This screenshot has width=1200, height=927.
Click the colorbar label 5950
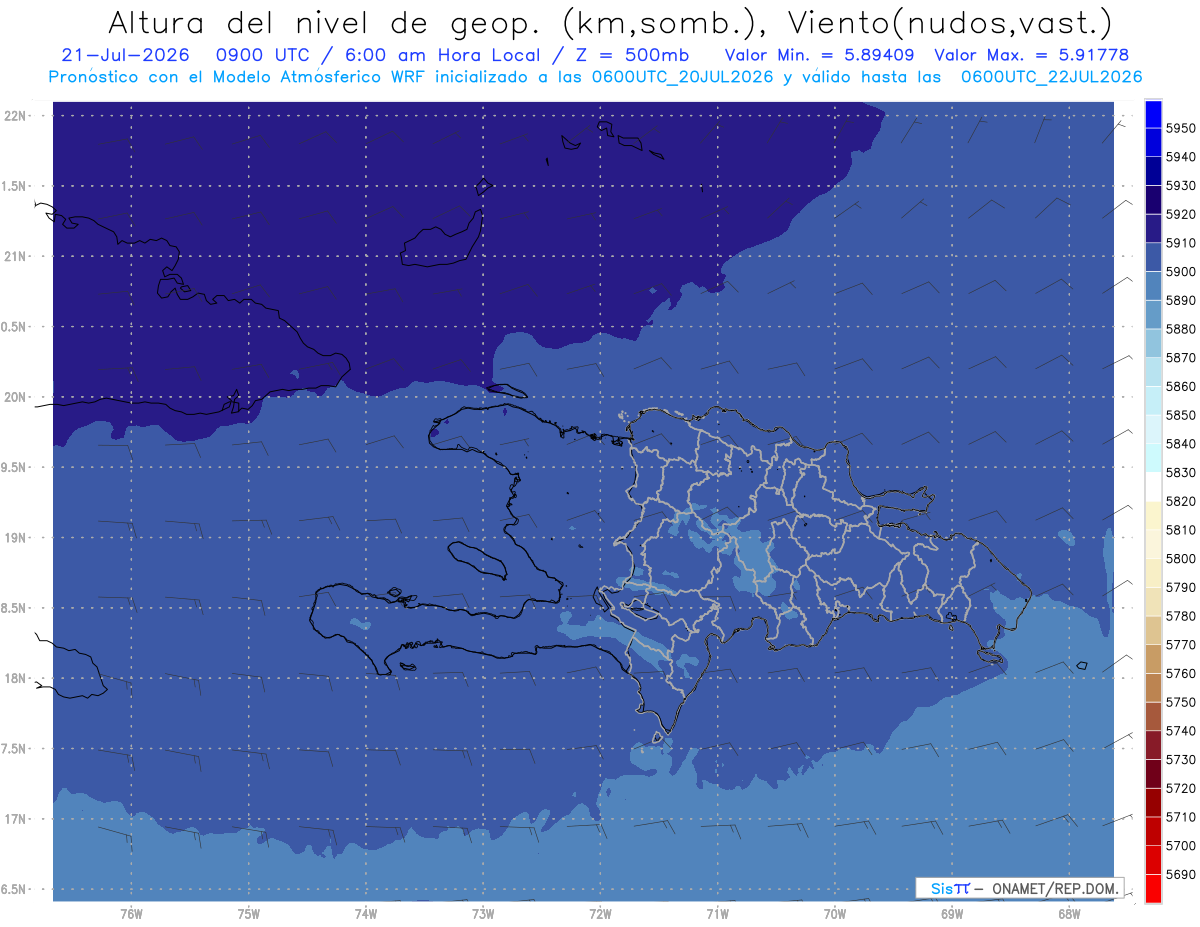[x=1180, y=128]
